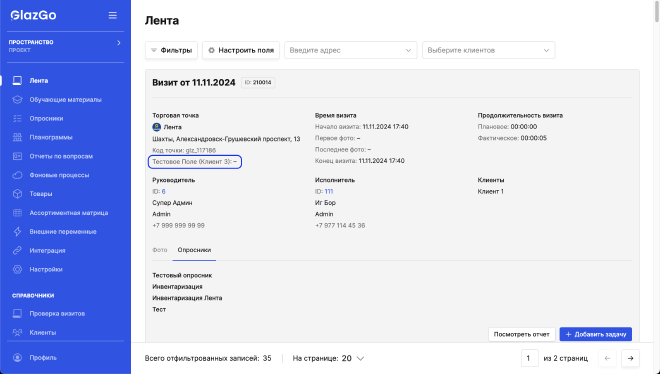This screenshot has height=374, width=660.
Task: Select Тест questionnaire entry
Action: click(x=159, y=309)
